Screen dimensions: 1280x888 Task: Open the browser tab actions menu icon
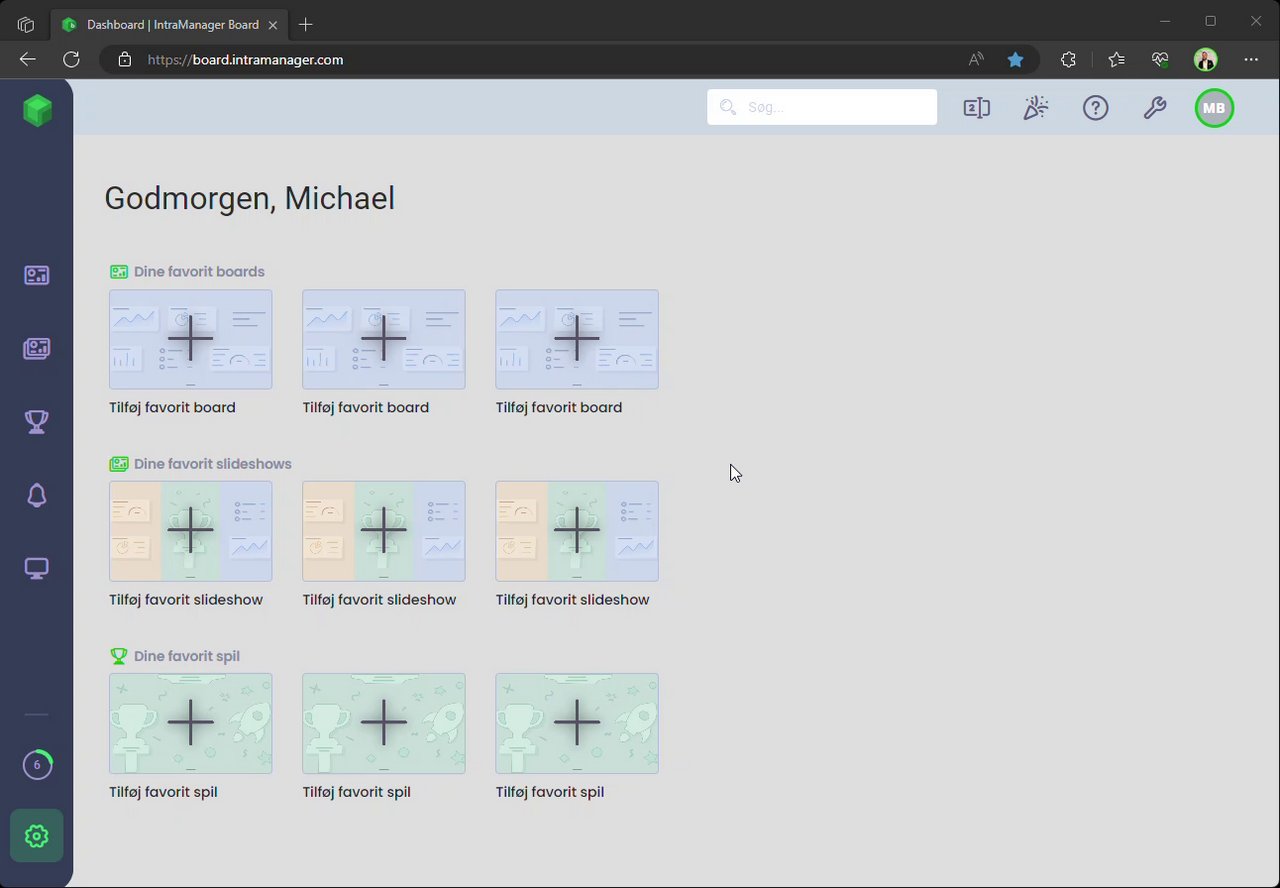tap(26, 24)
